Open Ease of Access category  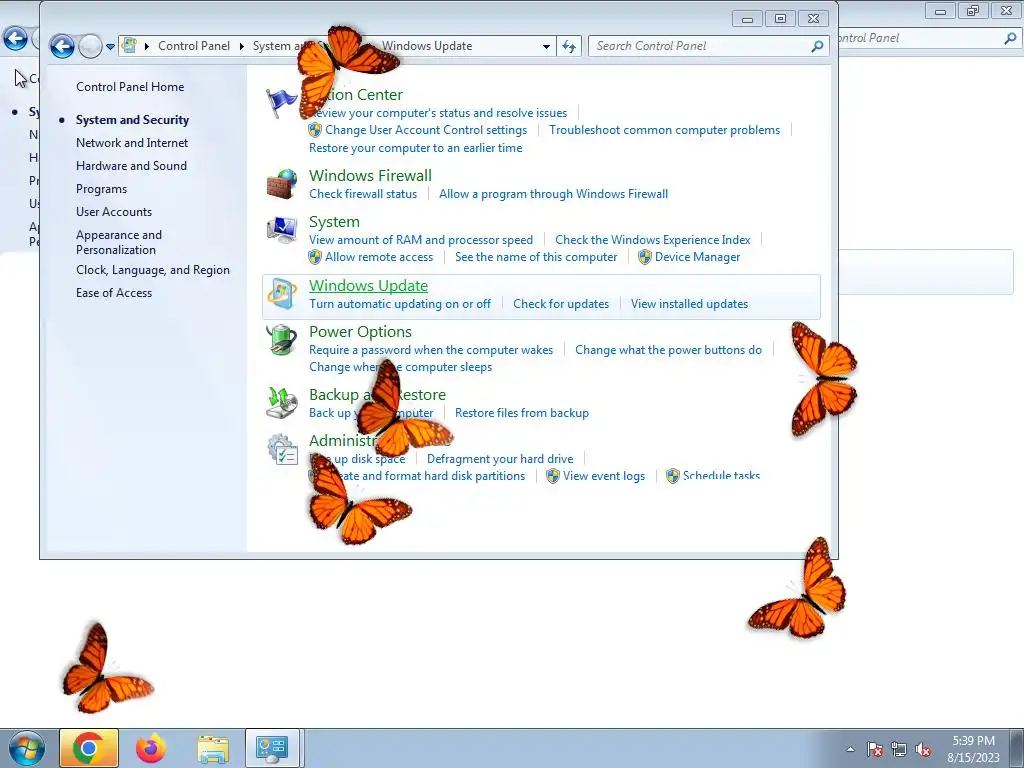(x=114, y=293)
